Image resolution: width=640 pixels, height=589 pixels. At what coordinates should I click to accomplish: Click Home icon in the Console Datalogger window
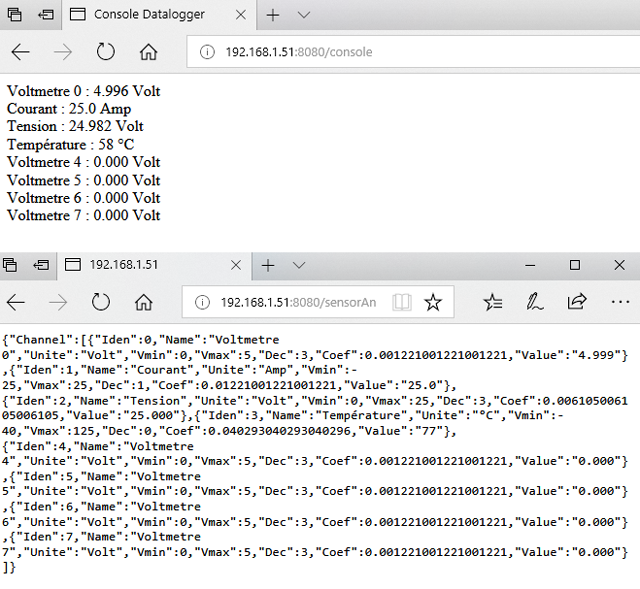click(148, 52)
